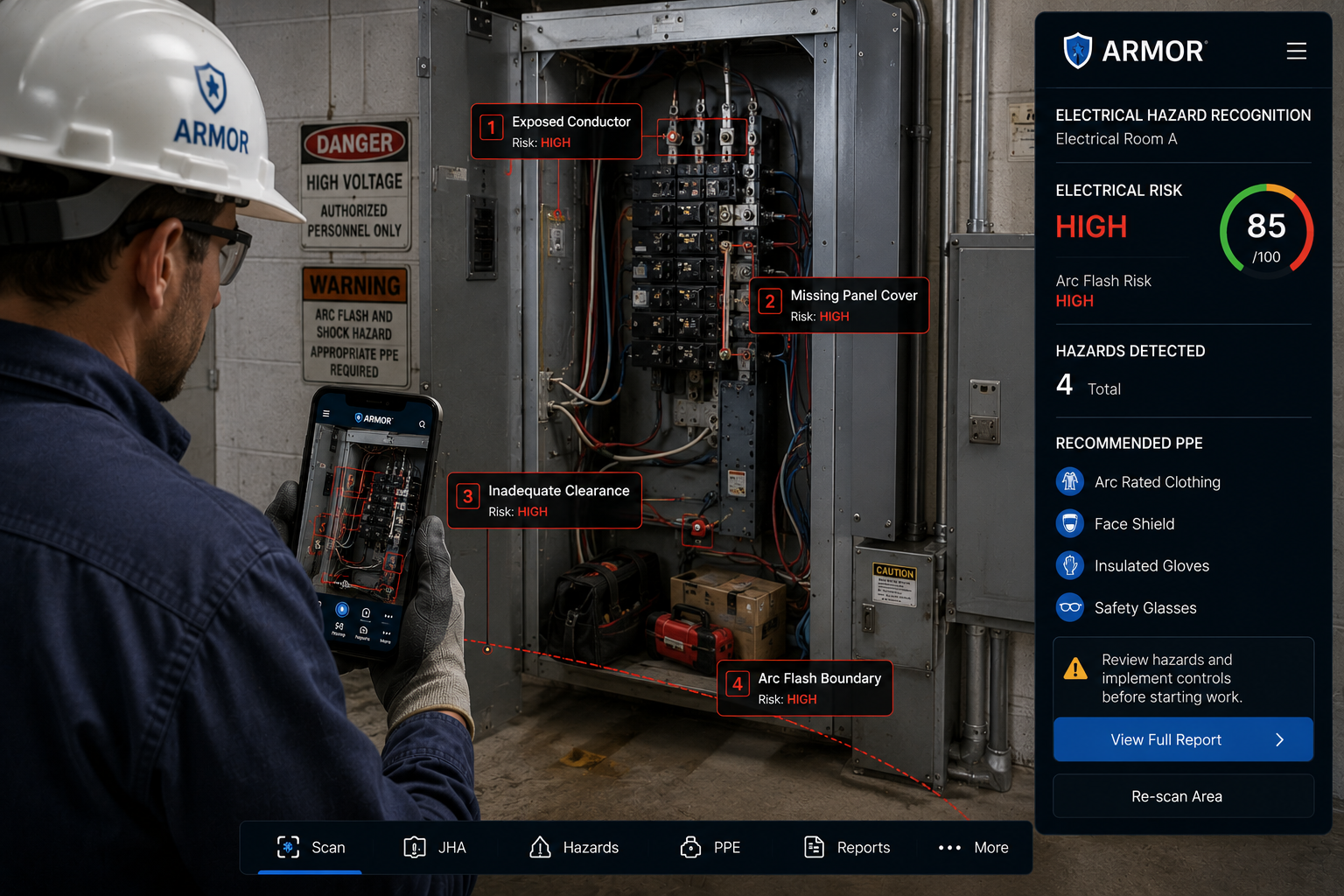Open the Inadequate Clearance hazard label
This screenshot has width=1344, height=896.
tap(544, 500)
